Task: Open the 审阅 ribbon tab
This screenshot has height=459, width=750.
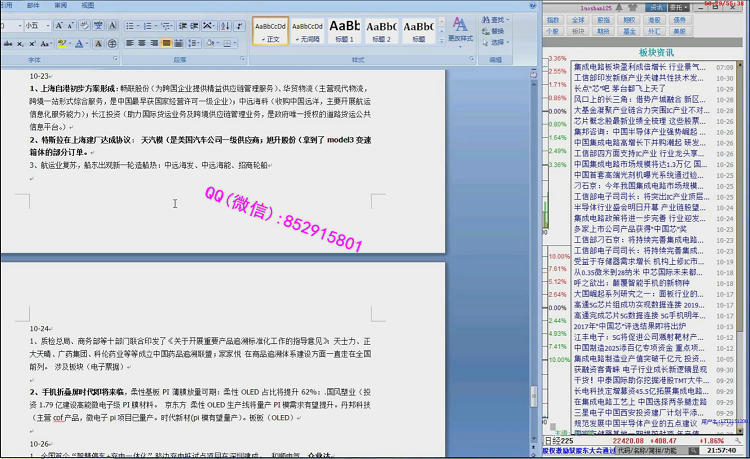Action: tap(61, 5)
